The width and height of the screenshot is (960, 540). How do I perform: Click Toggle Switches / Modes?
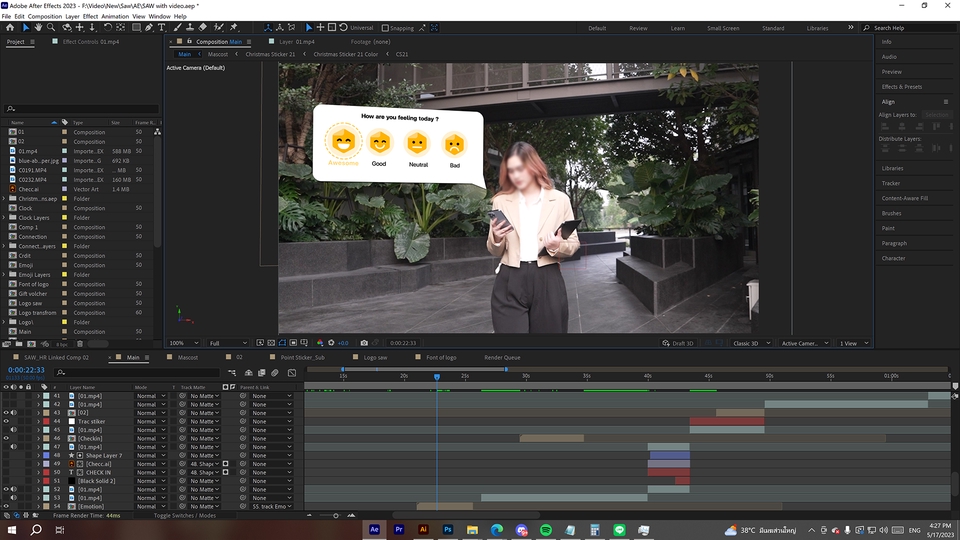click(184, 516)
